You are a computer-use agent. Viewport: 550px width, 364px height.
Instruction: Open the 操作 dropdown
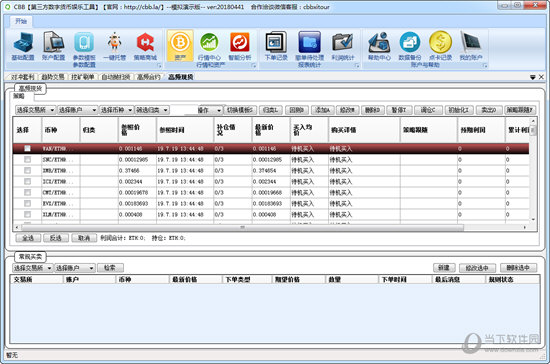[x=210, y=110]
